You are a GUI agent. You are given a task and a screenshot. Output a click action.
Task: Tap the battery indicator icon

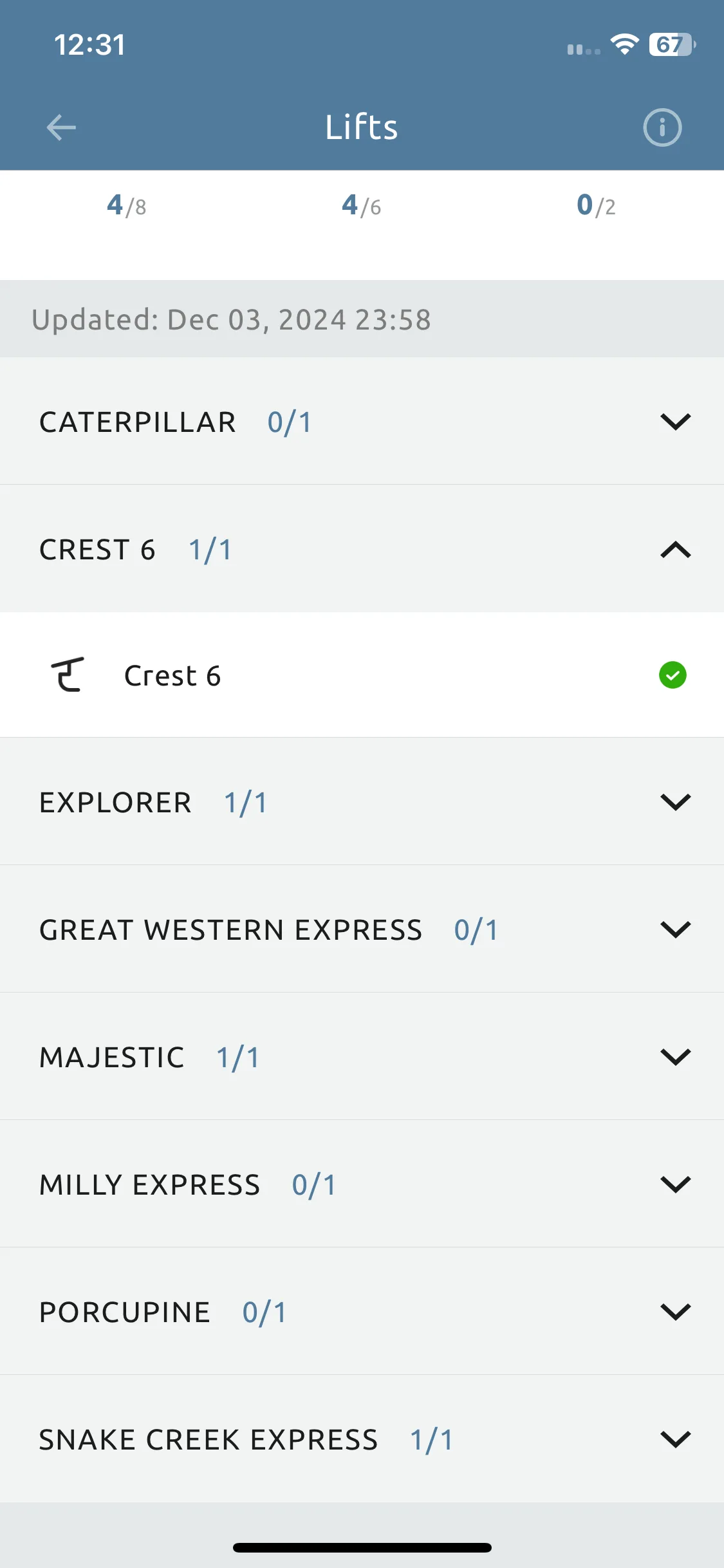tap(673, 44)
